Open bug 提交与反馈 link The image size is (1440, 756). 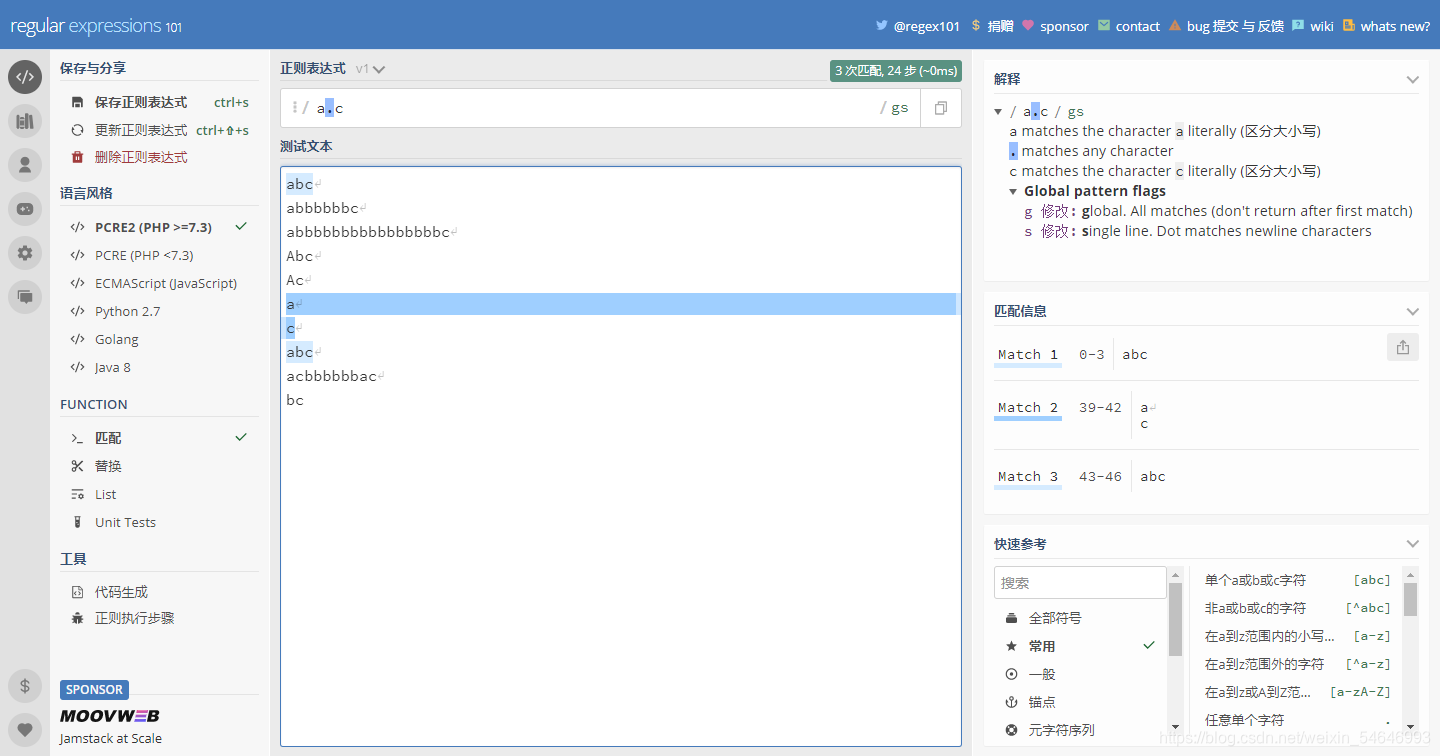click(1226, 26)
